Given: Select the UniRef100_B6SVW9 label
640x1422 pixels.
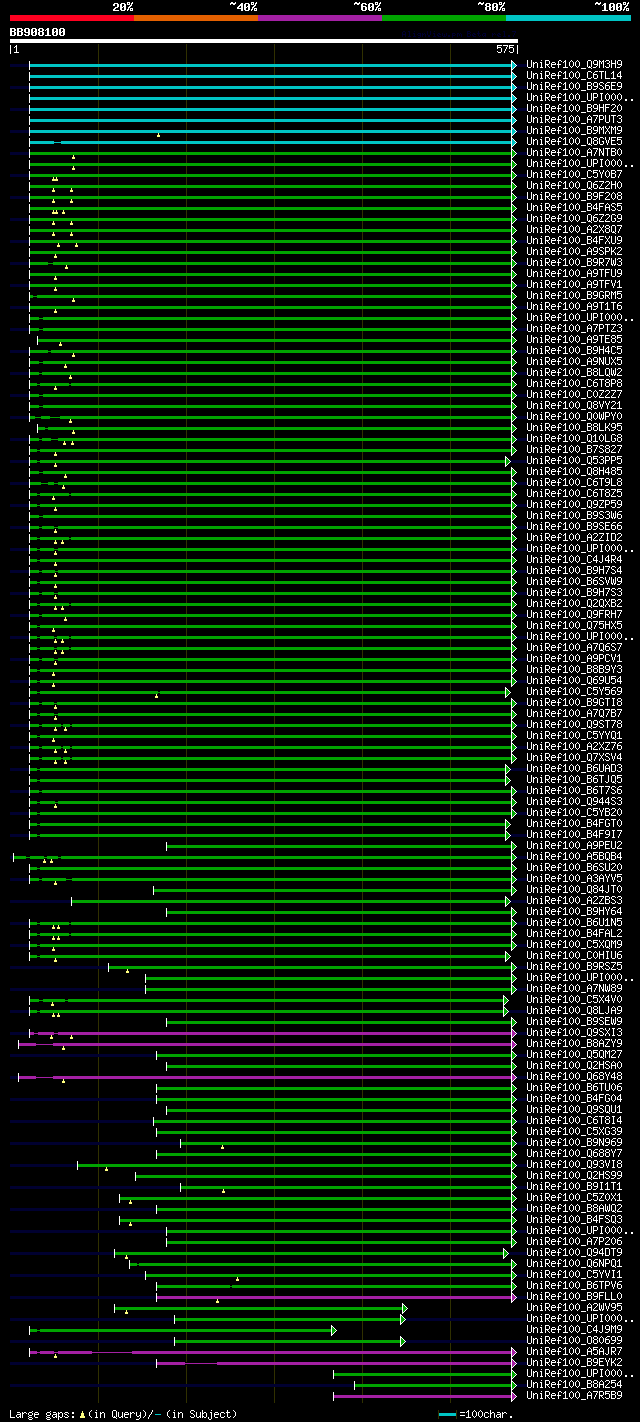Looking at the screenshot, I should coord(575,582).
